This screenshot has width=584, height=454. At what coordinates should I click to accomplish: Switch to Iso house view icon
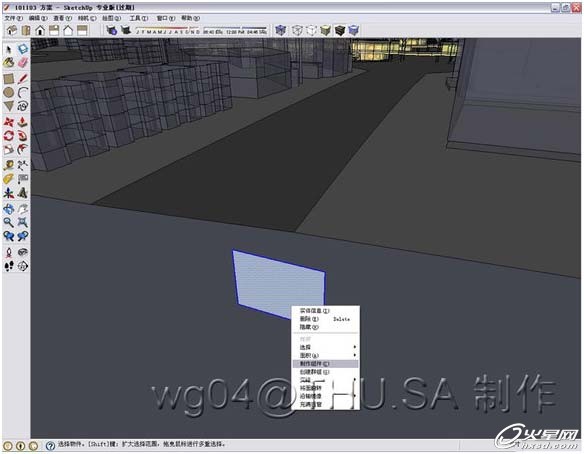click(12, 31)
